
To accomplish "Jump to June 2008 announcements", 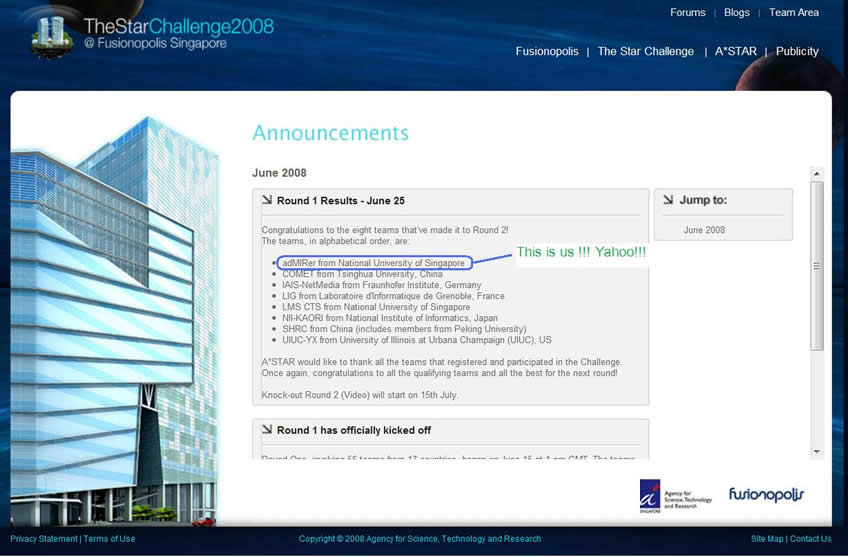I will 704,230.
